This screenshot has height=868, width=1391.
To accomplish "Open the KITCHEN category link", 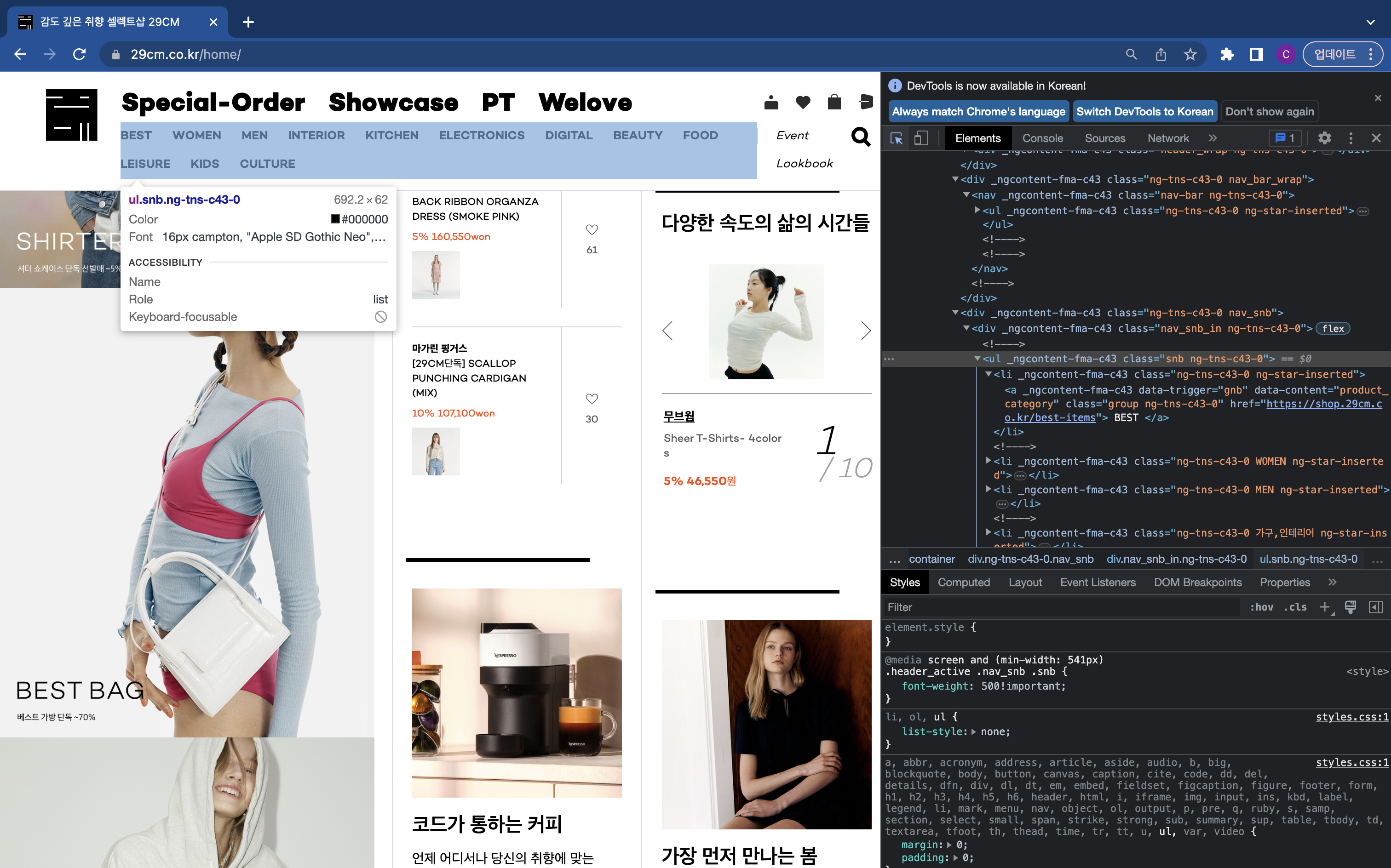I will (392, 136).
